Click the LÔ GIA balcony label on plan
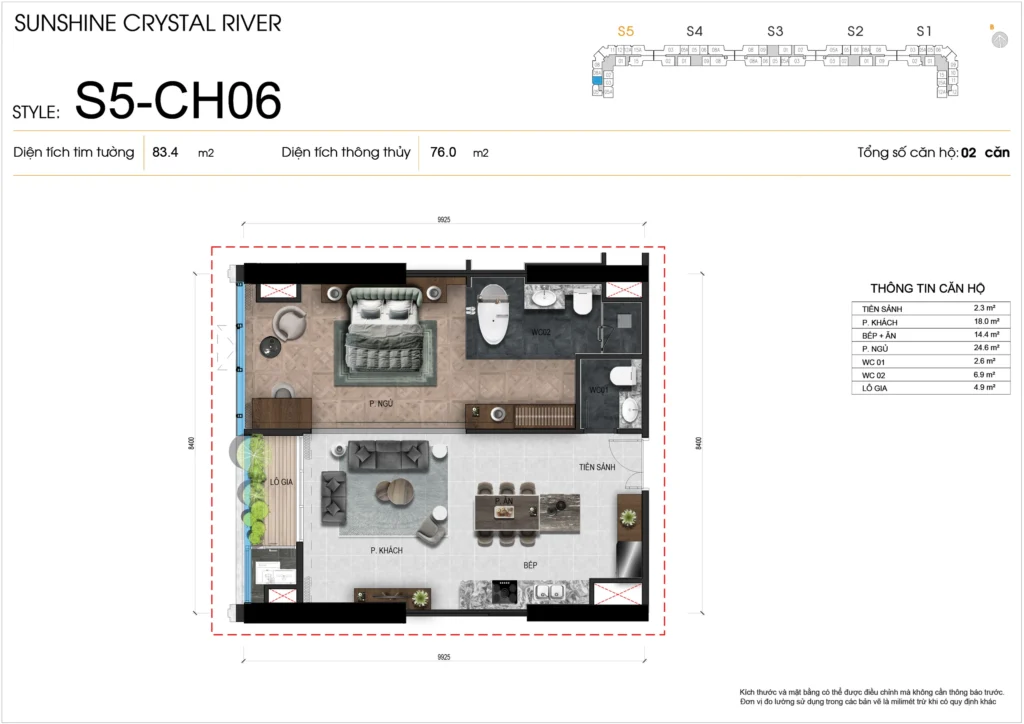Screen dimensions: 1024x724 [x=282, y=482]
